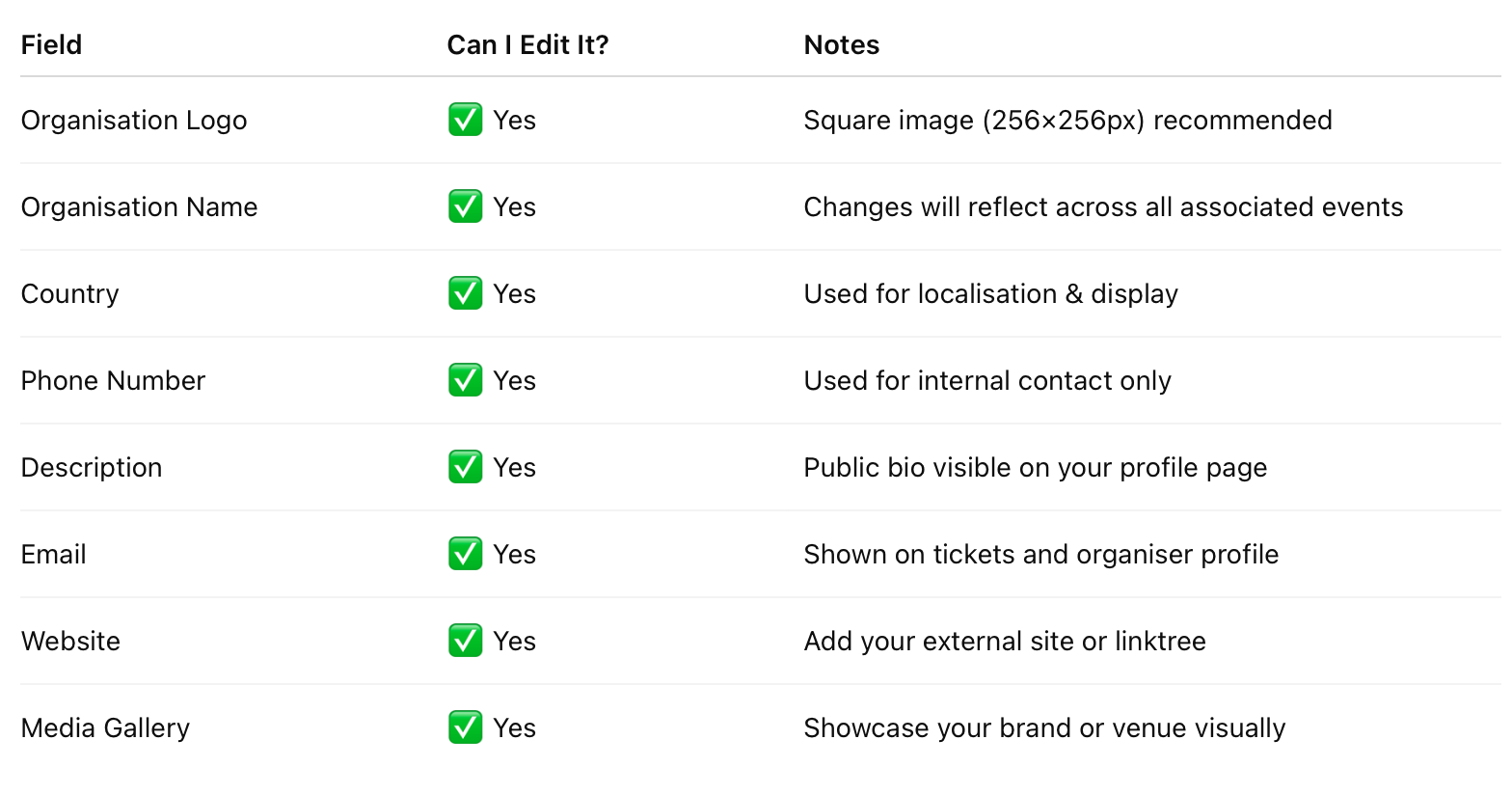Click the Notes column header
This screenshot has width=1512, height=795.
(841, 45)
